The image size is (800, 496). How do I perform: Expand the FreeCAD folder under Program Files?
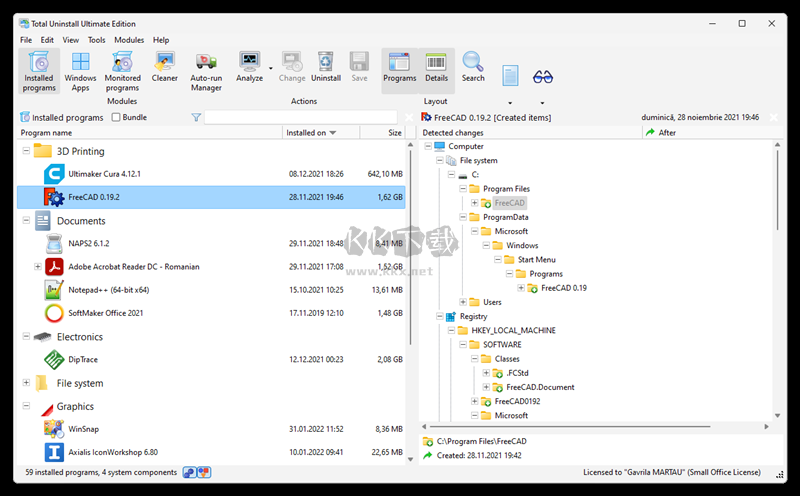[474, 203]
